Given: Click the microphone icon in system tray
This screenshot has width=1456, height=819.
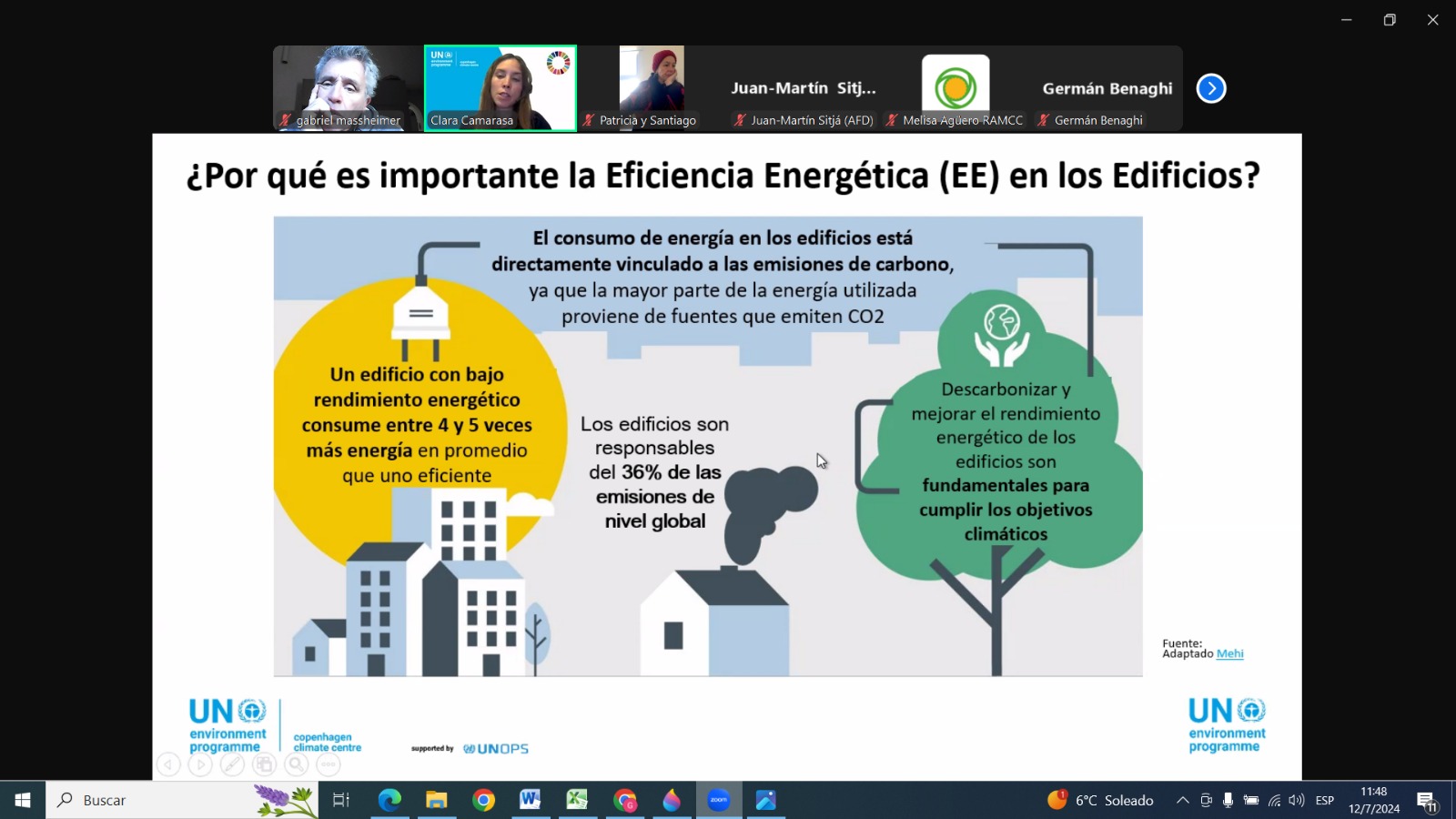Looking at the screenshot, I should (1228, 800).
